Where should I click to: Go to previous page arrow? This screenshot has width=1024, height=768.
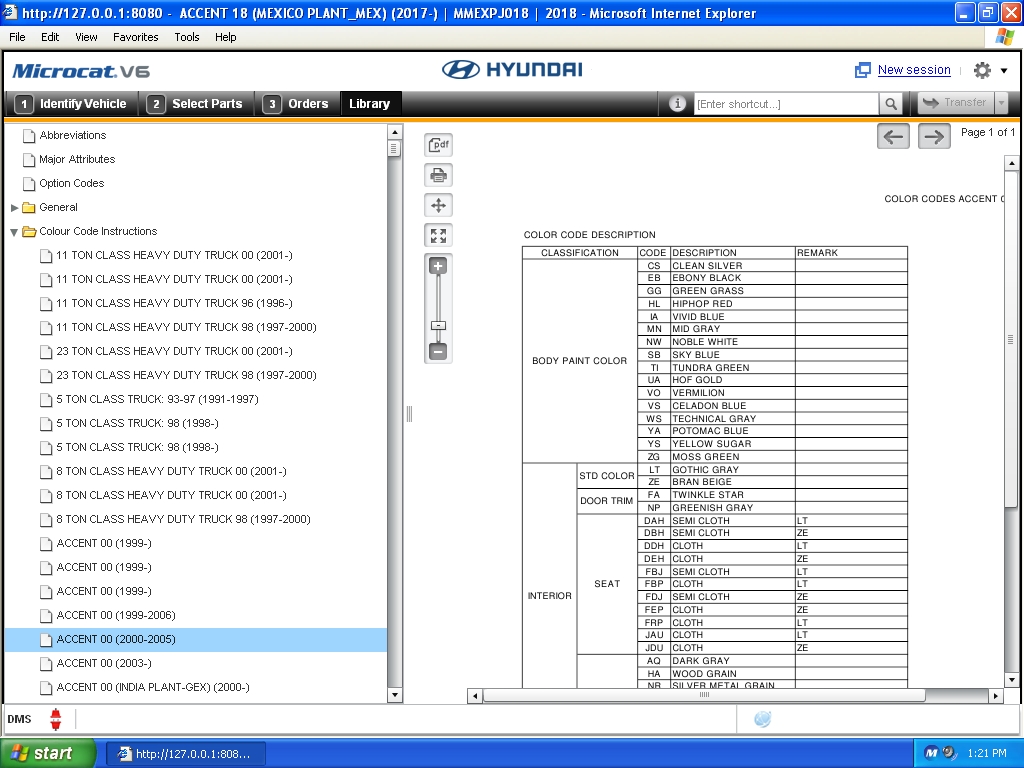coord(893,136)
